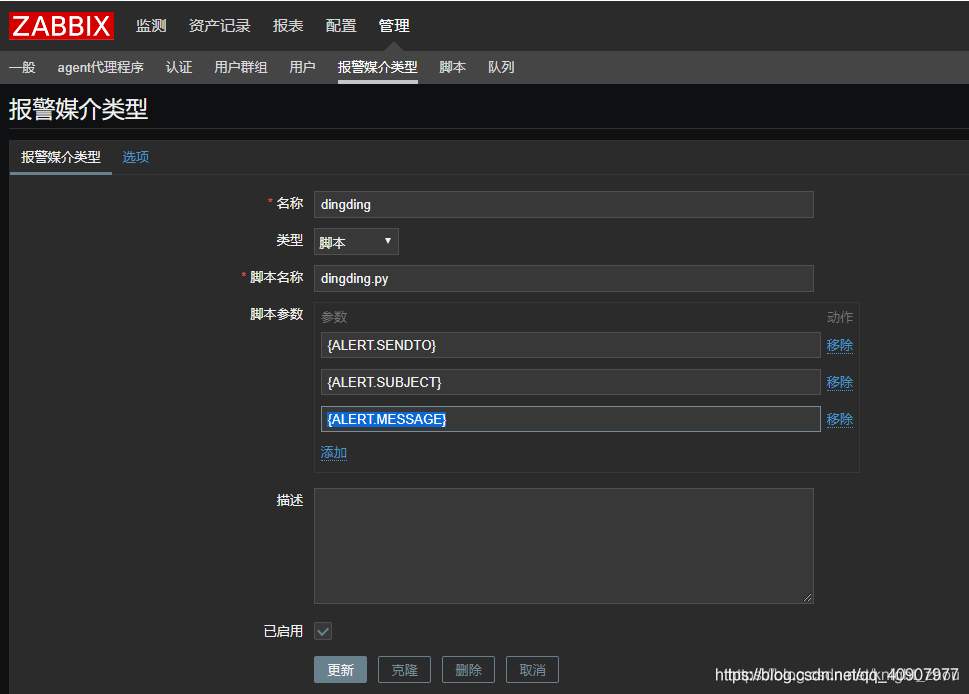969x694 pixels.
Task: Click the {ALERT.SUBJECT} parameter field
Action: [x=570, y=382]
